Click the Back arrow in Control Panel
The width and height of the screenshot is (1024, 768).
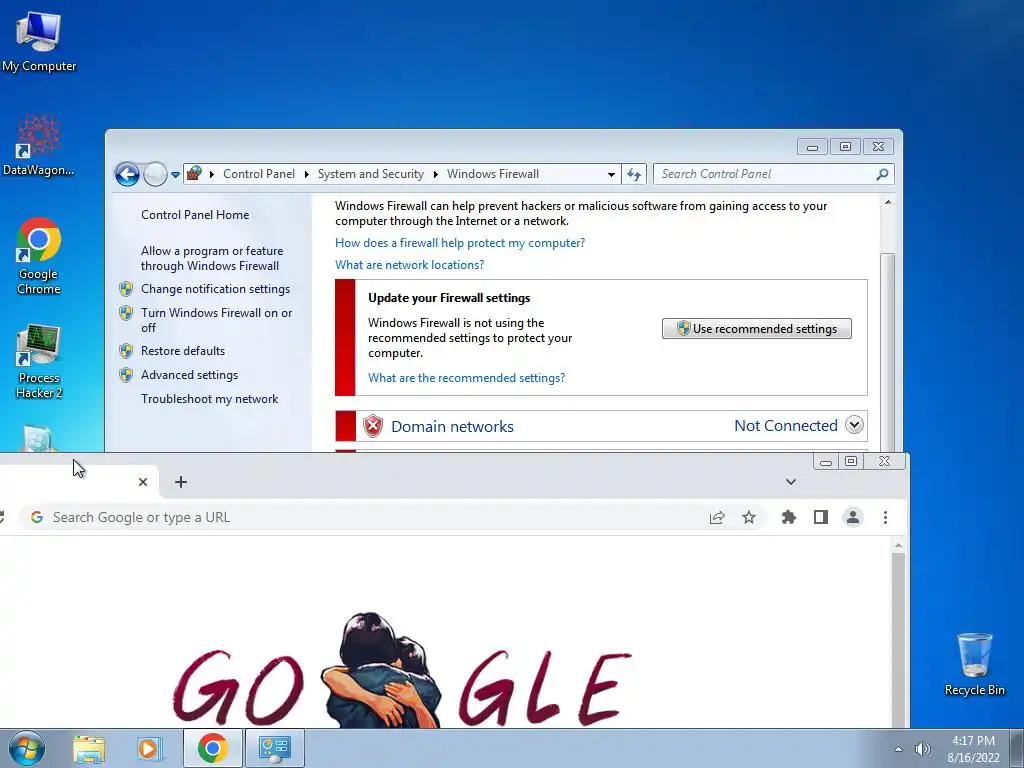click(127, 174)
